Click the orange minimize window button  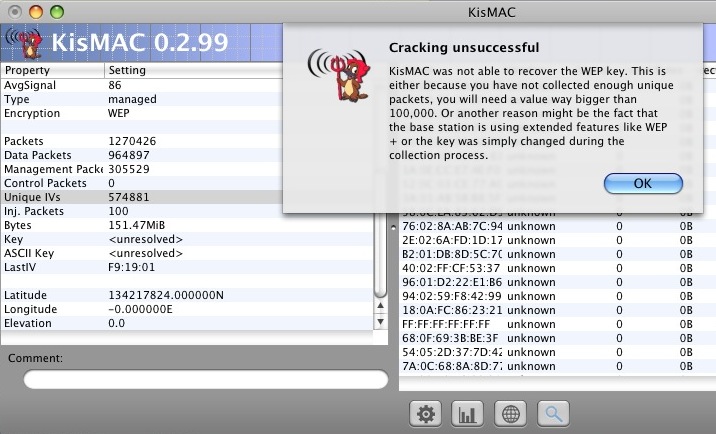(x=36, y=12)
